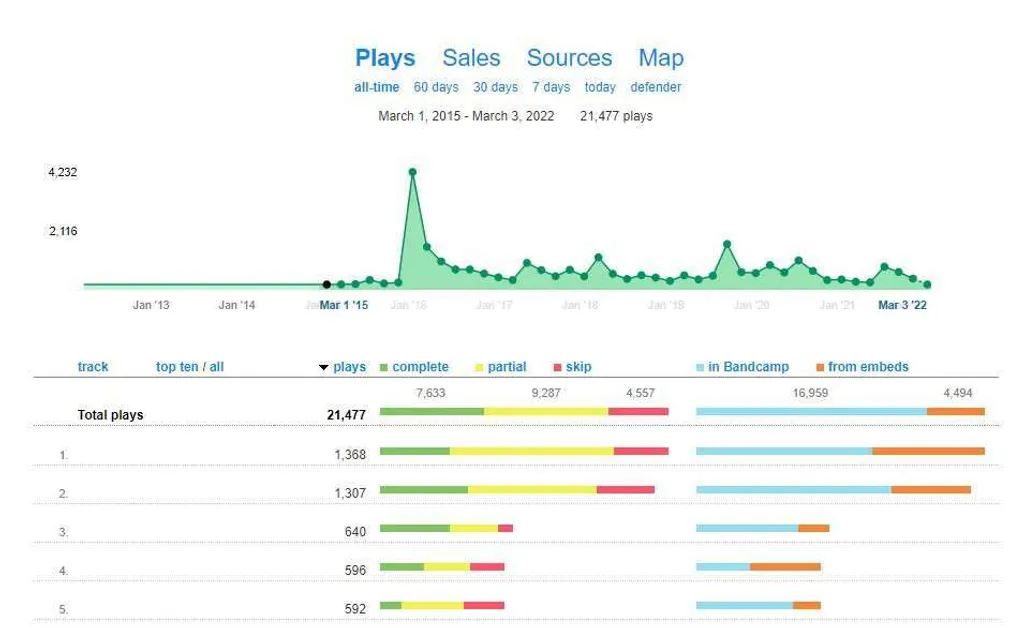
Task: Click the Mar 3 '22 end data point
Action: click(x=927, y=284)
